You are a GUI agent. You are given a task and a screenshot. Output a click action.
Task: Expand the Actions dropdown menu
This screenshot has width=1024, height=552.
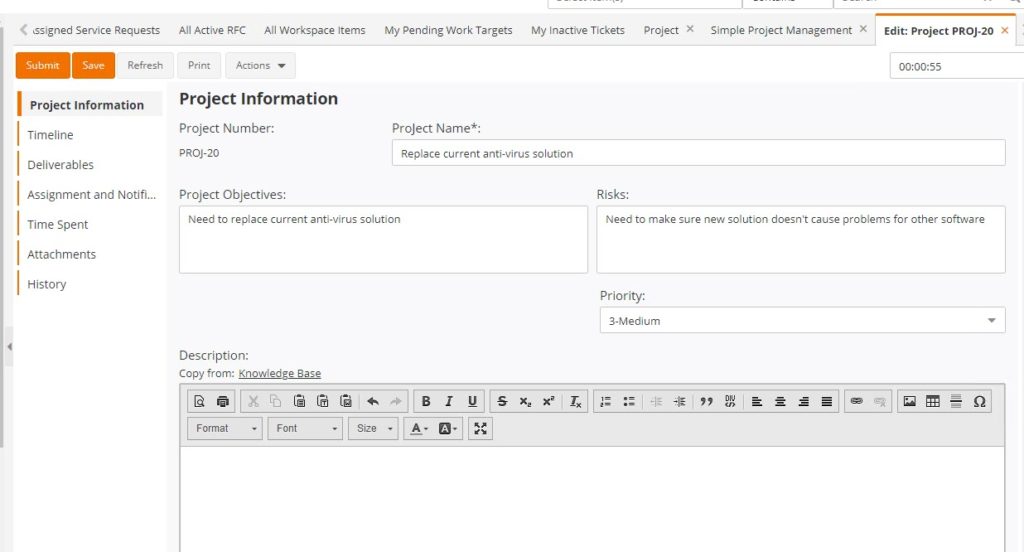pos(260,65)
